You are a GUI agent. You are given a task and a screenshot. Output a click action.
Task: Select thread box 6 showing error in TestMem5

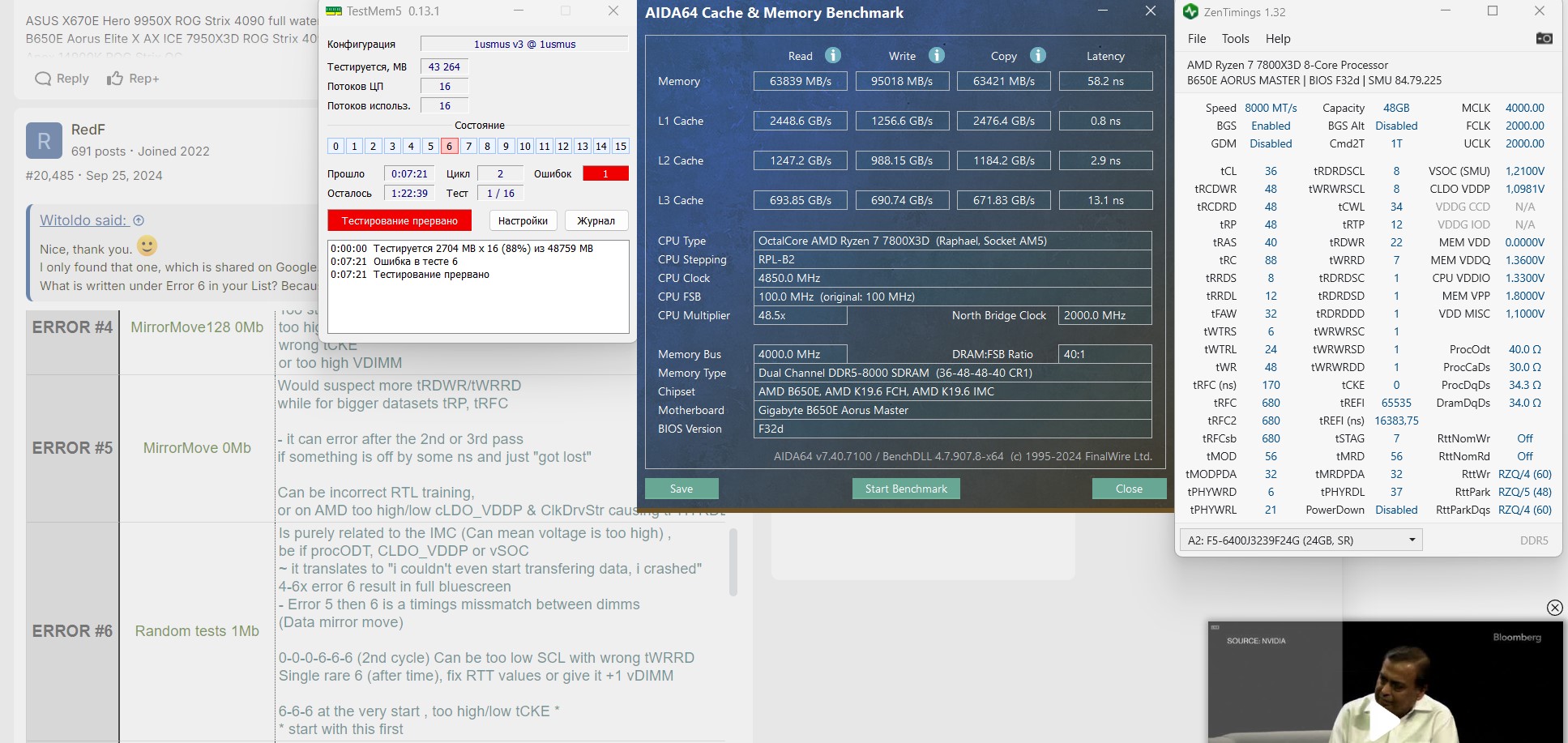449,146
